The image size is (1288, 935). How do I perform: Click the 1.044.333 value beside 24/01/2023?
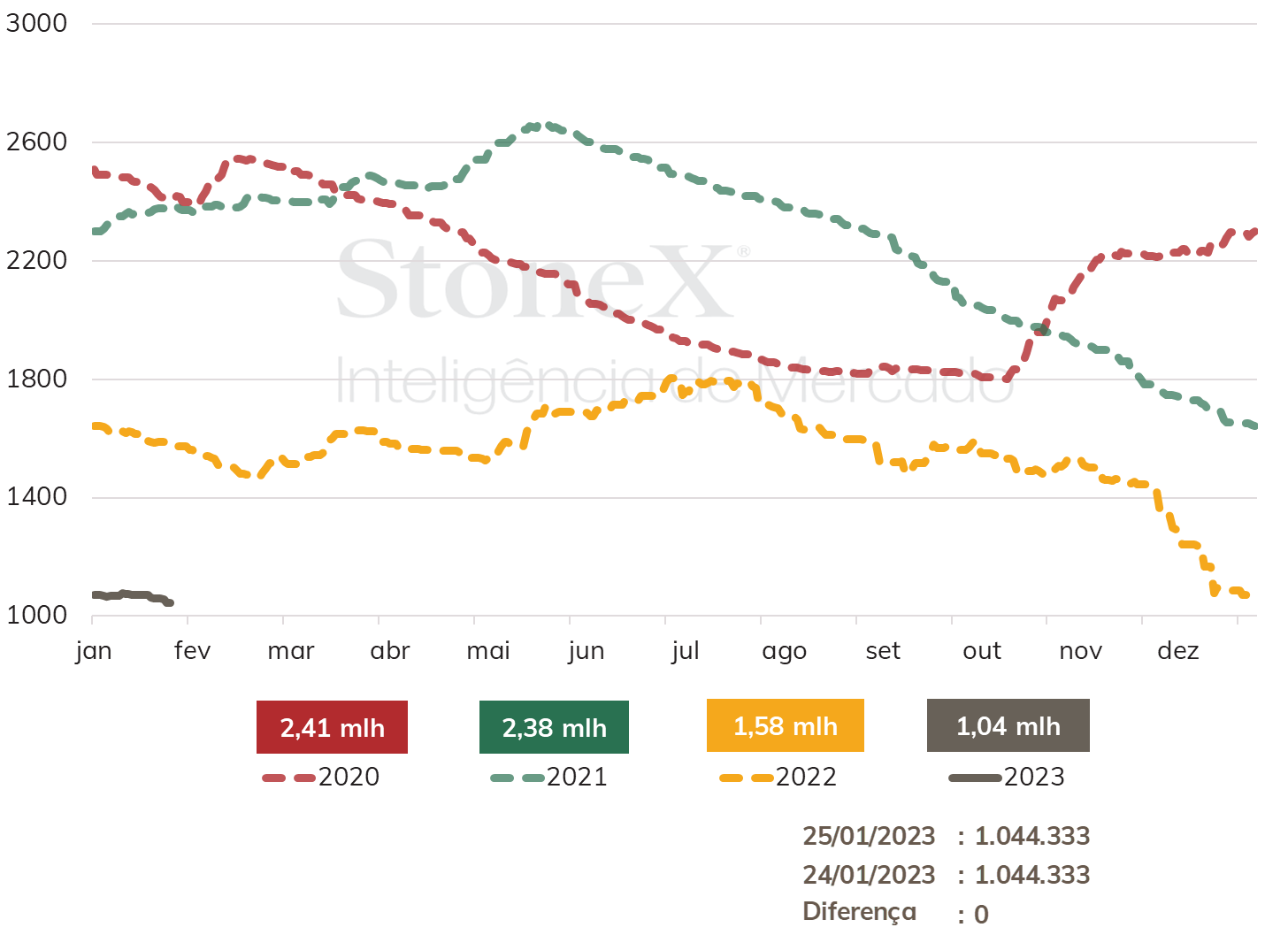1032,875
